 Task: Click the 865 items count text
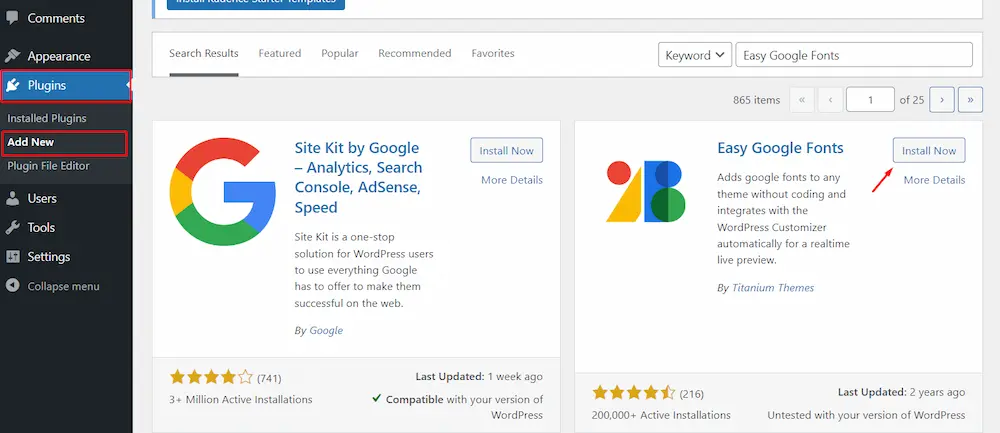pyautogui.click(x=756, y=99)
